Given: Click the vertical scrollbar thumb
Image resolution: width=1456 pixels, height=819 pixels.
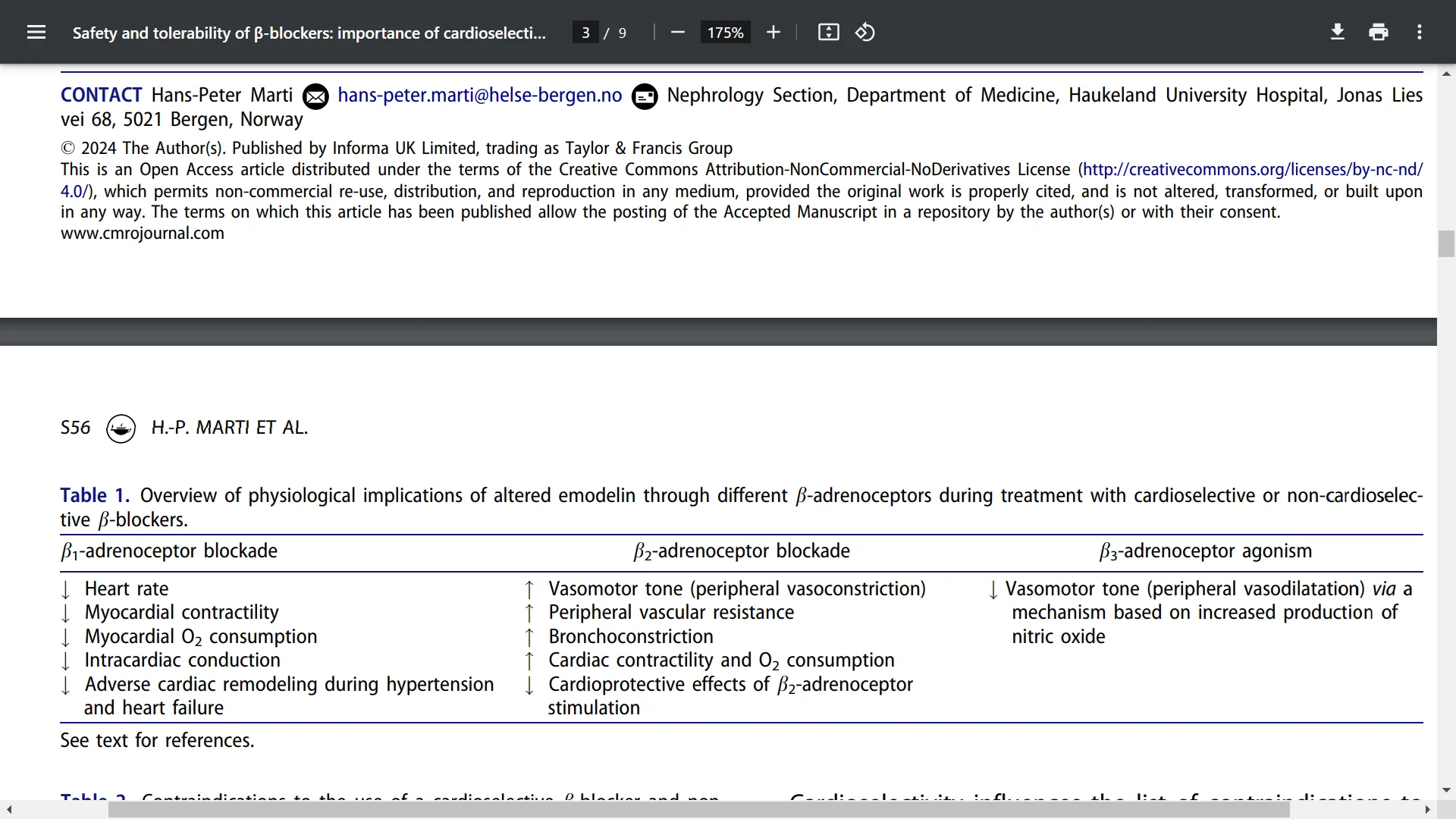Looking at the screenshot, I should pyautogui.click(x=1446, y=244).
